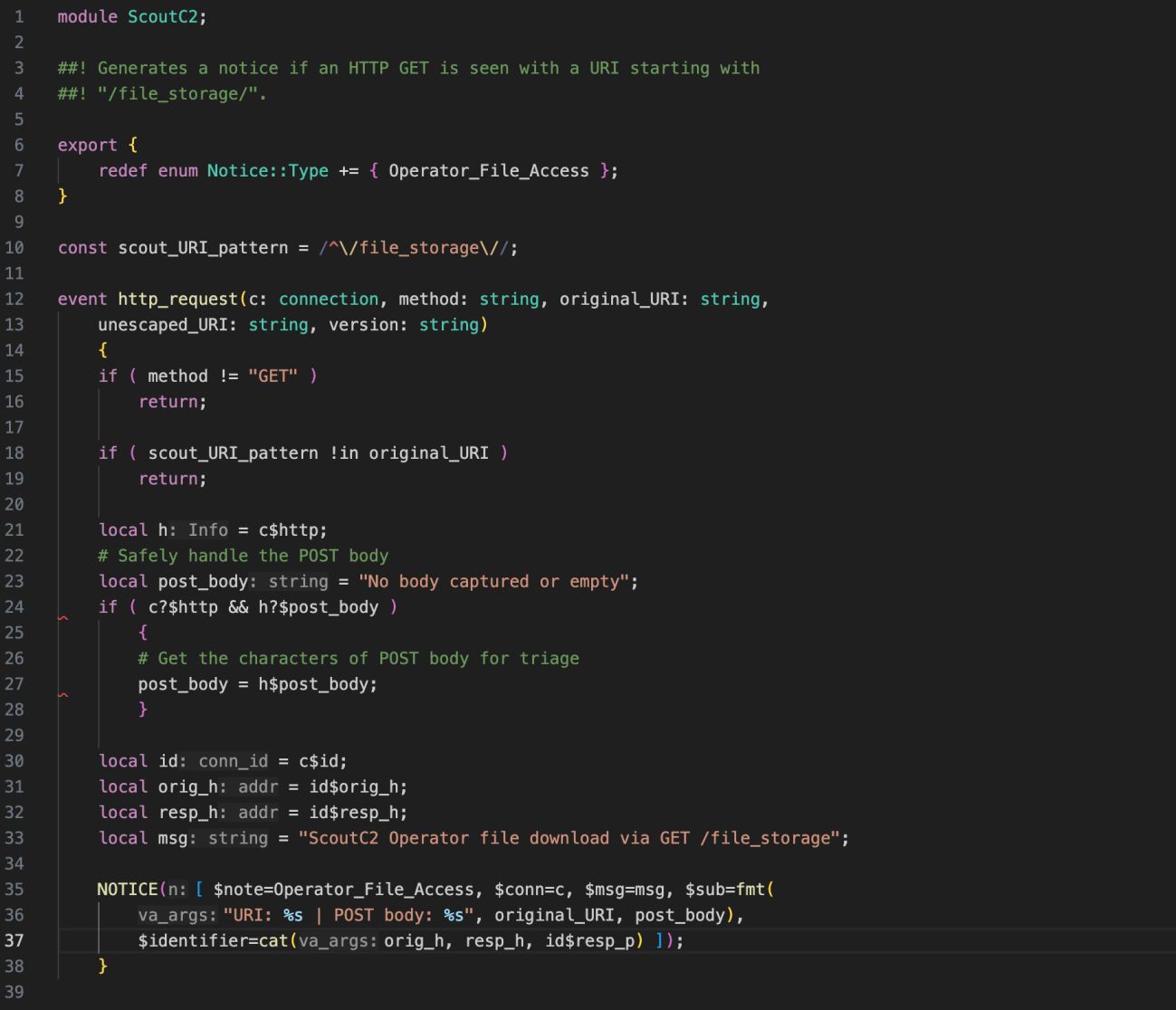Click the 'event' keyword on line 12

pos(82,299)
